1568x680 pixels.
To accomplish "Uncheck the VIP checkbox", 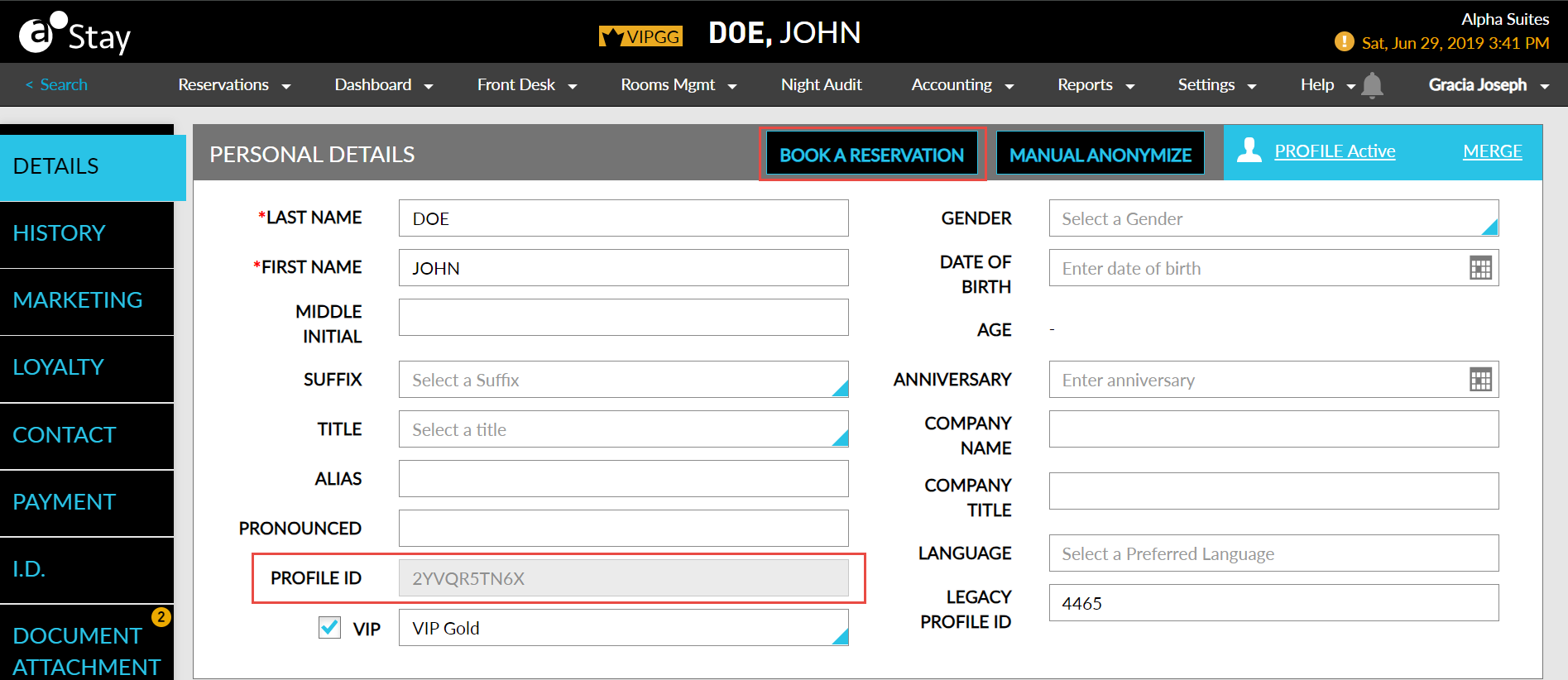I will (x=329, y=627).
